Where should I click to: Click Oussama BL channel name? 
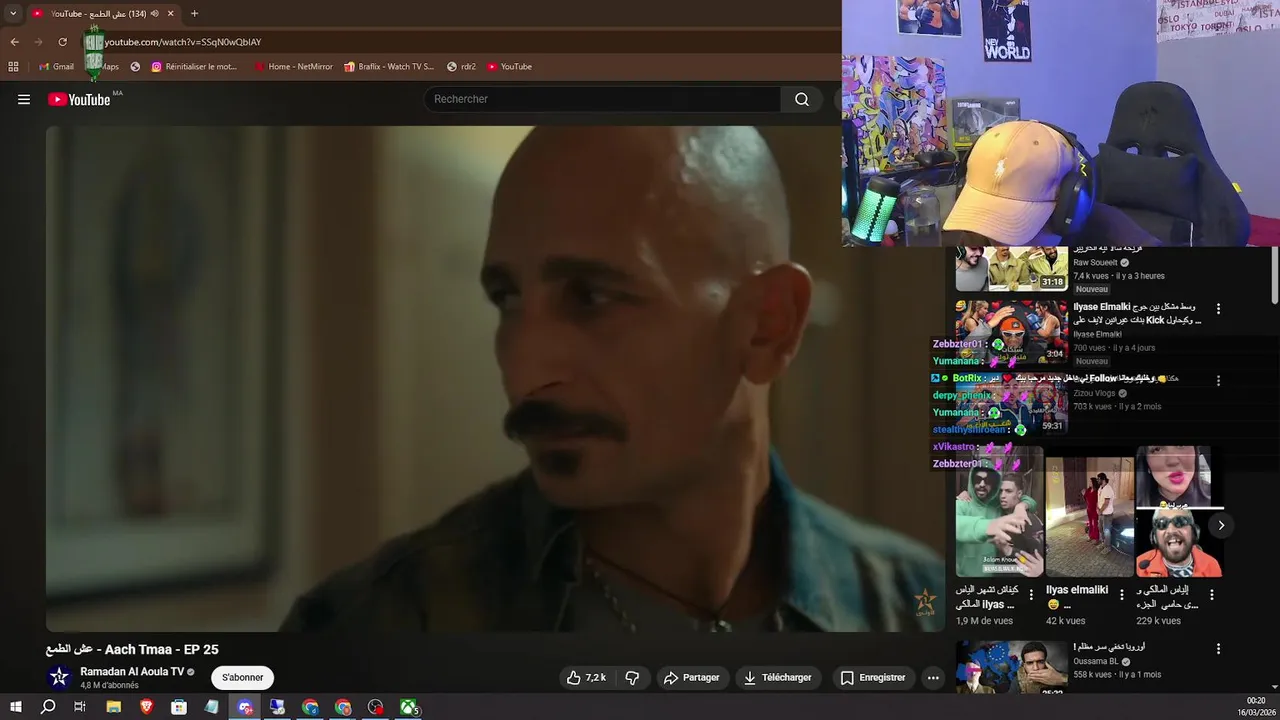pos(1096,661)
